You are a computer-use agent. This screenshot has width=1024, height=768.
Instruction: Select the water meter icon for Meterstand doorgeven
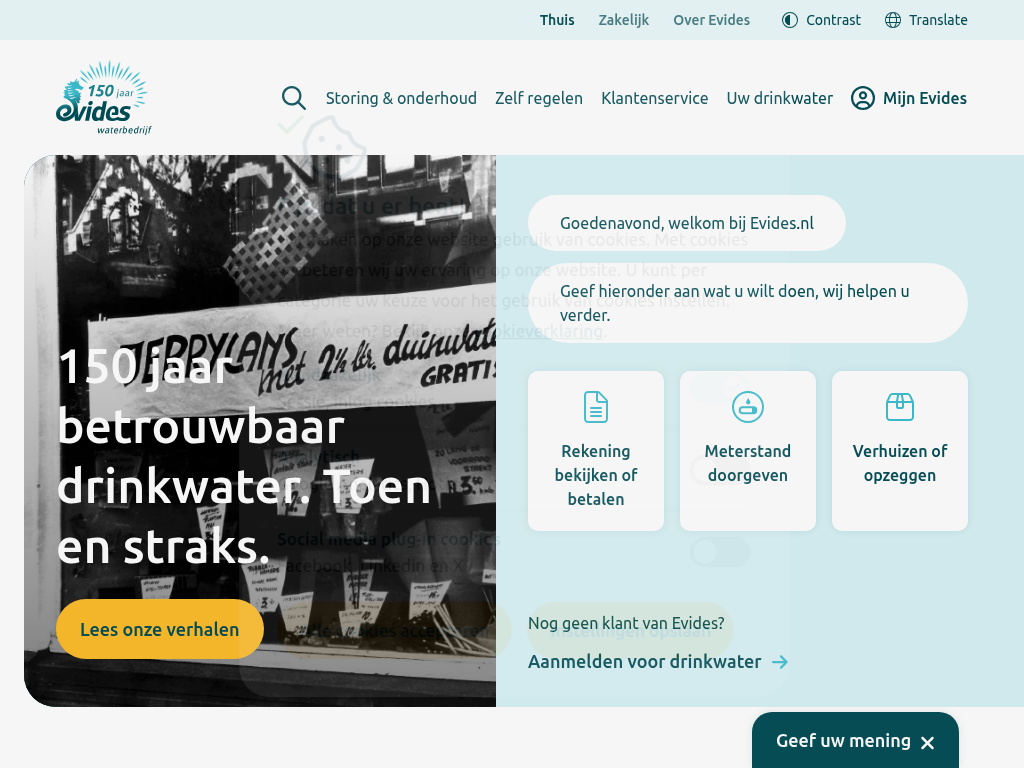pyautogui.click(x=748, y=407)
